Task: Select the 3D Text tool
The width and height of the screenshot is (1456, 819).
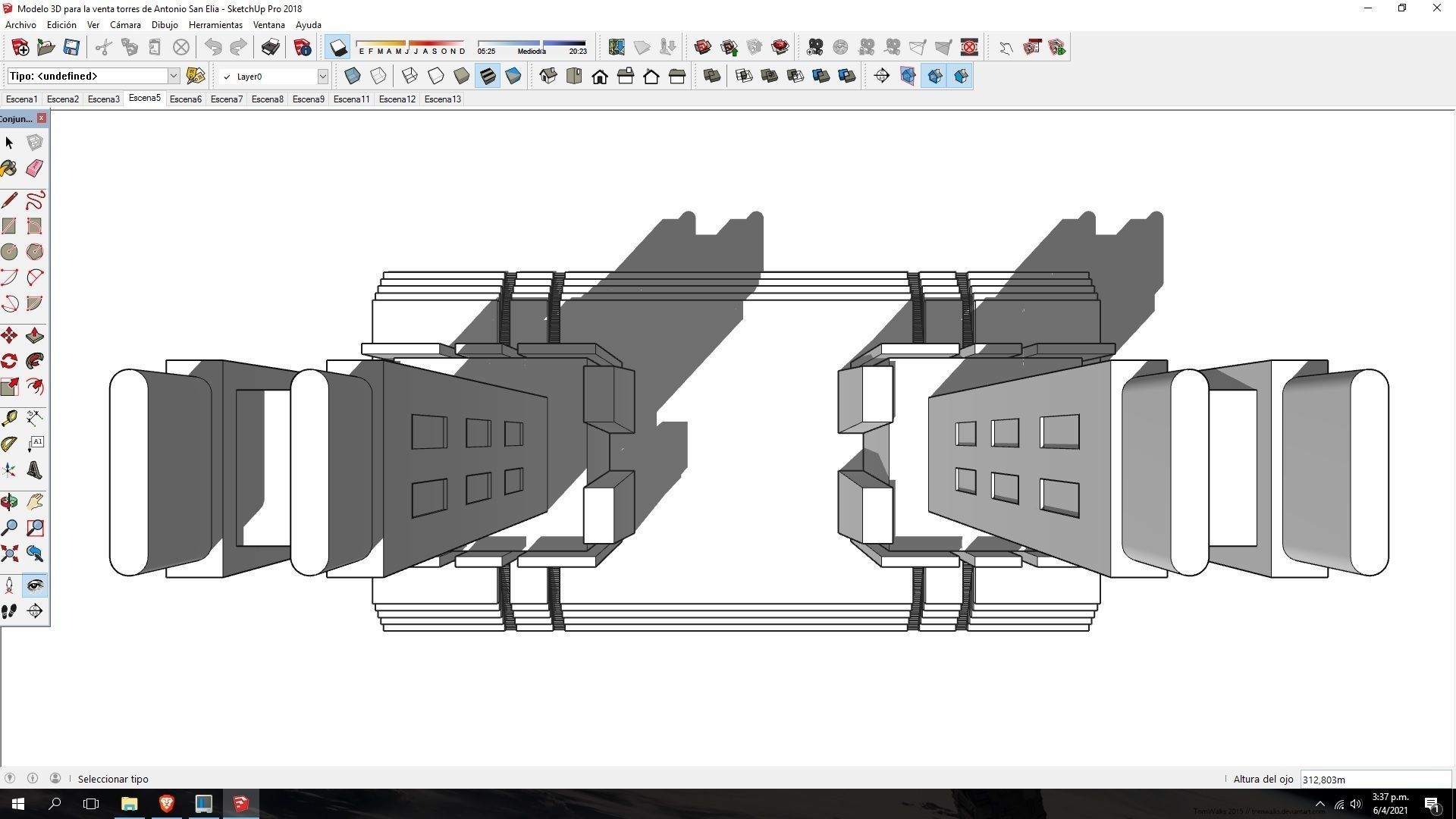Action: [35, 470]
